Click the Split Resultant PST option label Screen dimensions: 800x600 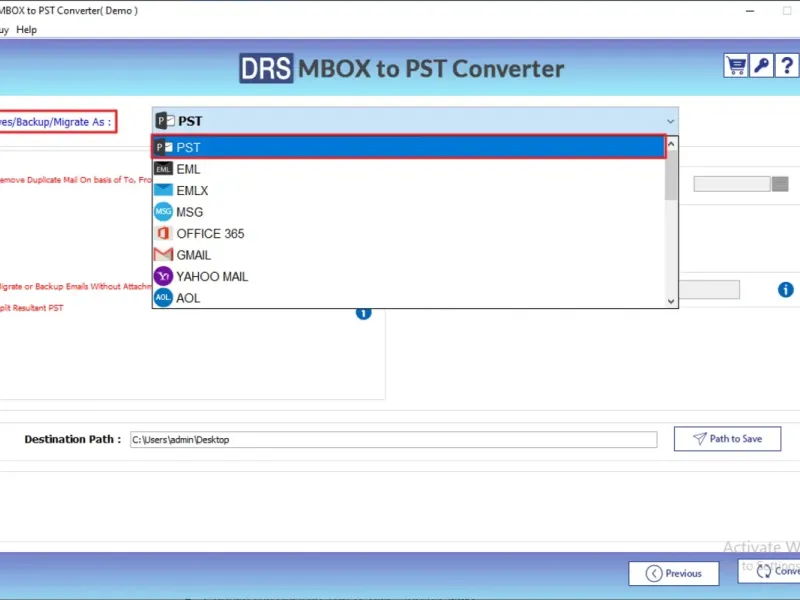(x=32, y=308)
